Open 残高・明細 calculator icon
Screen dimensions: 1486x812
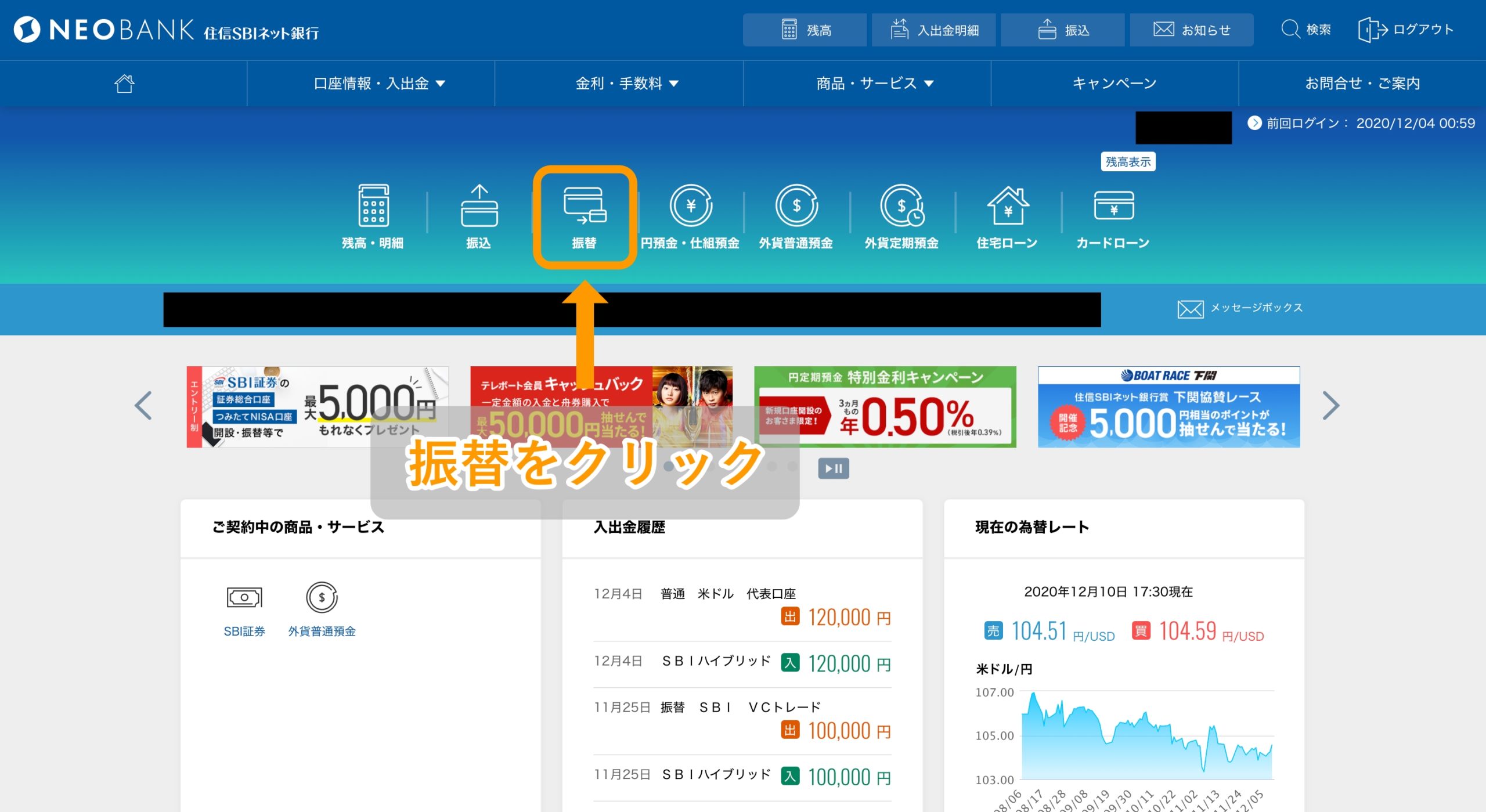coord(373,216)
